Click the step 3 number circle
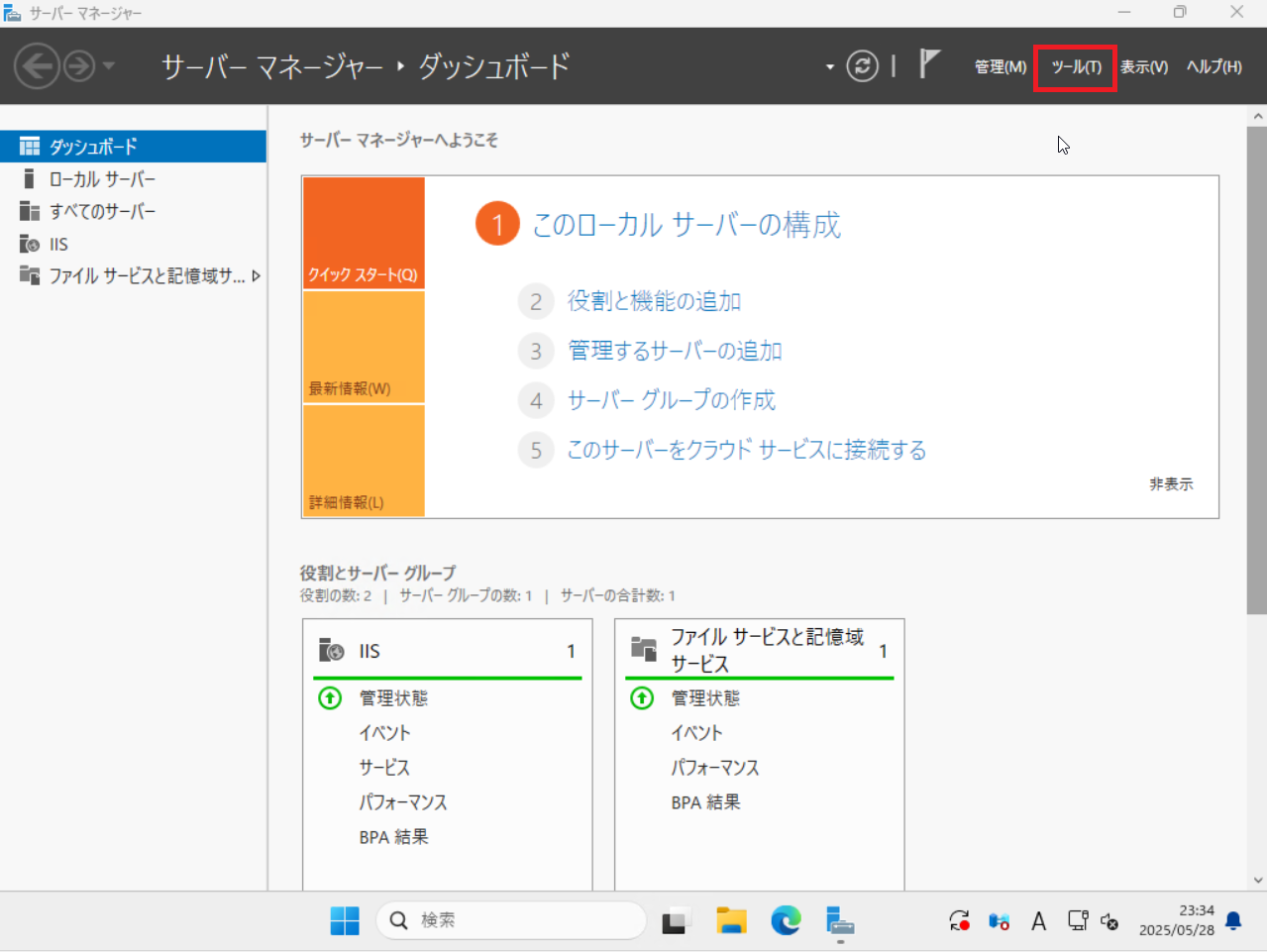The height and width of the screenshot is (952, 1267). pos(536,351)
